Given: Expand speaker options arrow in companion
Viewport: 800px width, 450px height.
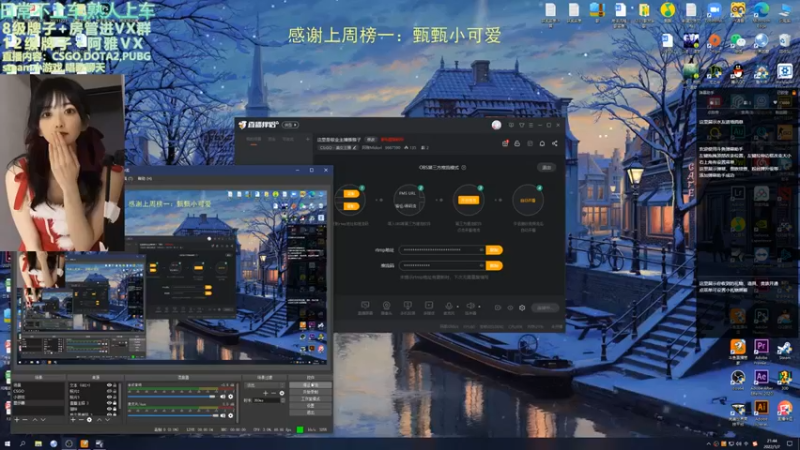Looking at the screenshot, I should [479, 307].
